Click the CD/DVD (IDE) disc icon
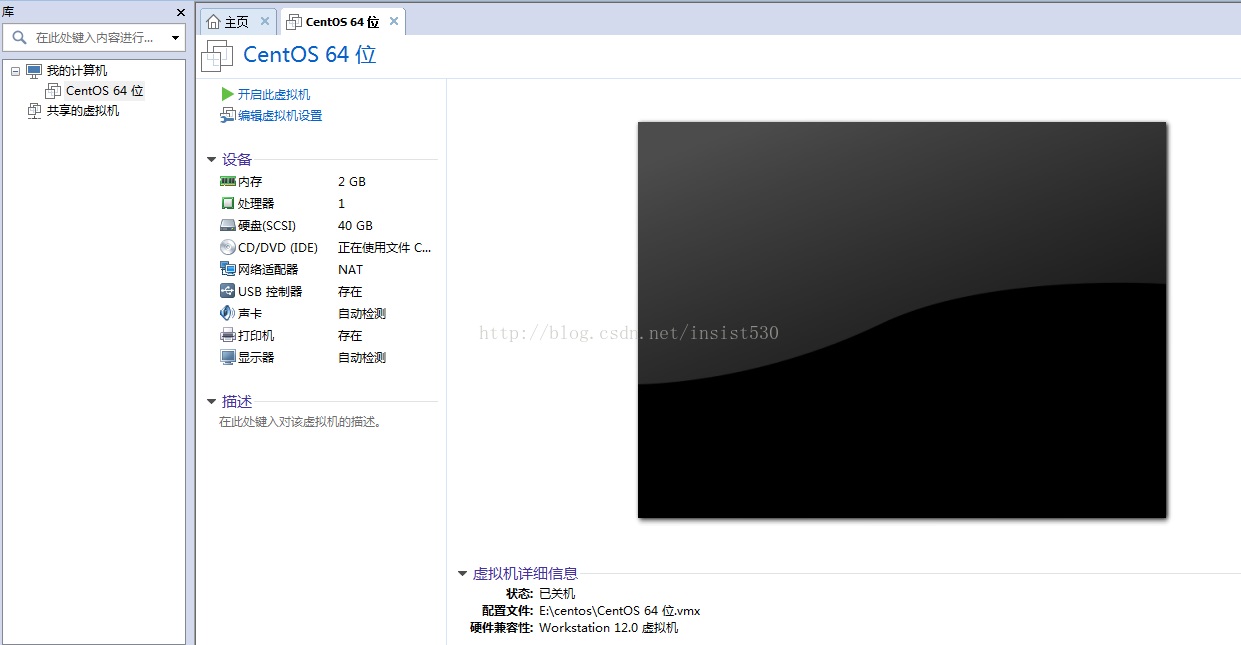The width and height of the screenshot is (1241, 645). [x=227, y=247]
